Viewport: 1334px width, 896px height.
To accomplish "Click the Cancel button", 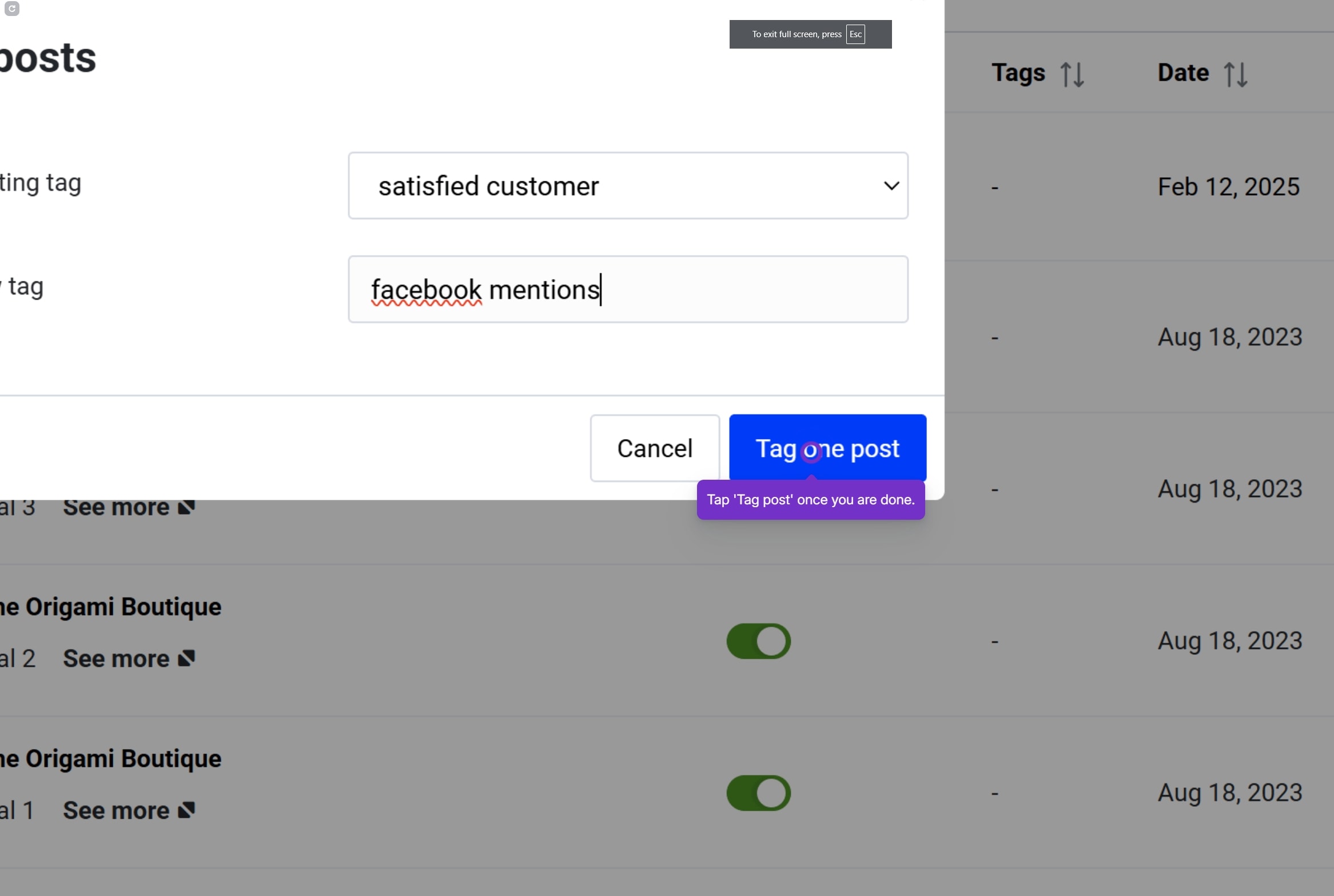I will (655, 448).
